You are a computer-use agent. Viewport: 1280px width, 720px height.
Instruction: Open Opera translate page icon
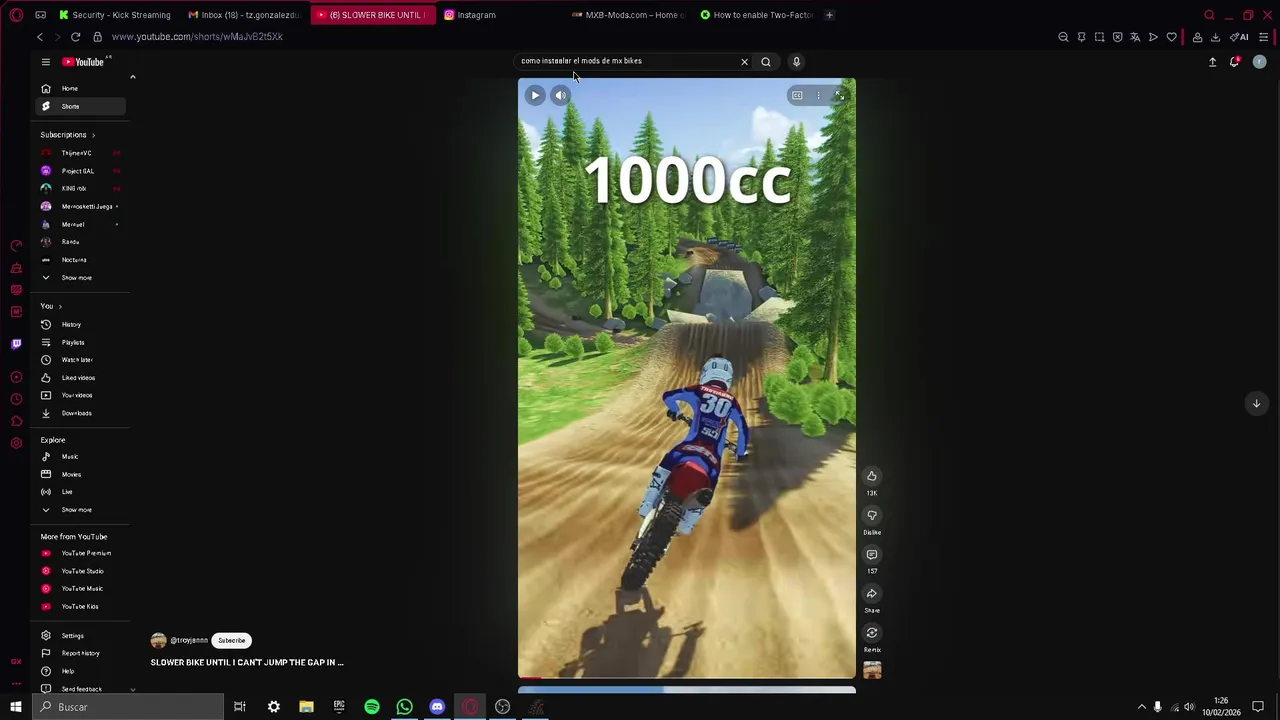(x=1135, y=37)
